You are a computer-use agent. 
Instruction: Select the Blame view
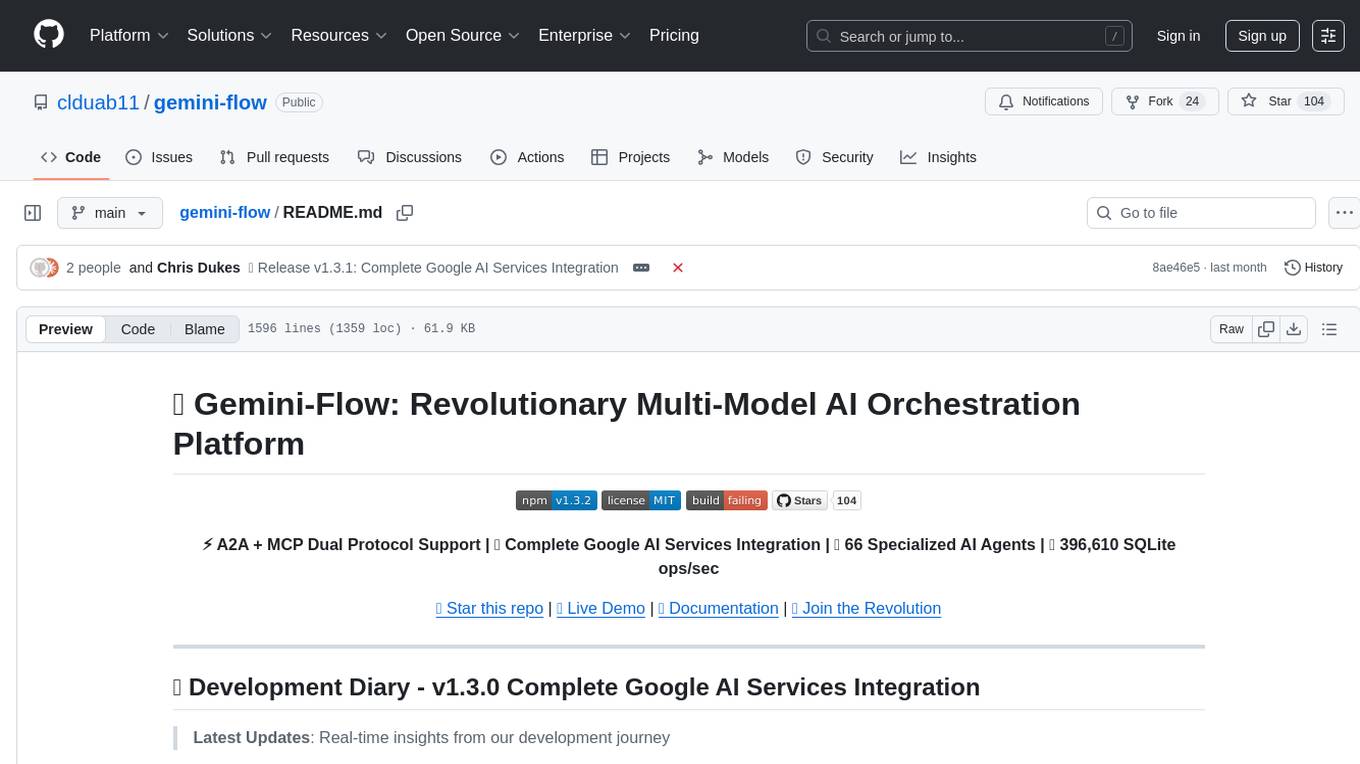click(x=205, y=329)
